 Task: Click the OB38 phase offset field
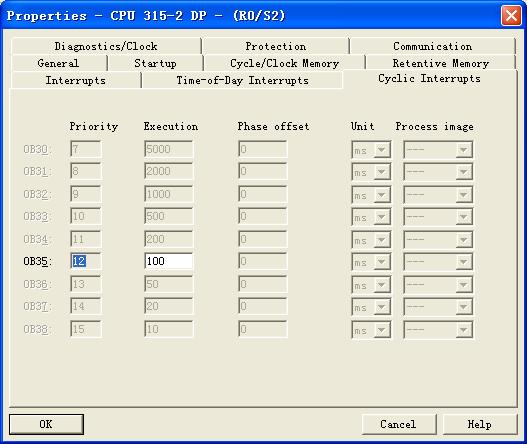pos(262,329)
